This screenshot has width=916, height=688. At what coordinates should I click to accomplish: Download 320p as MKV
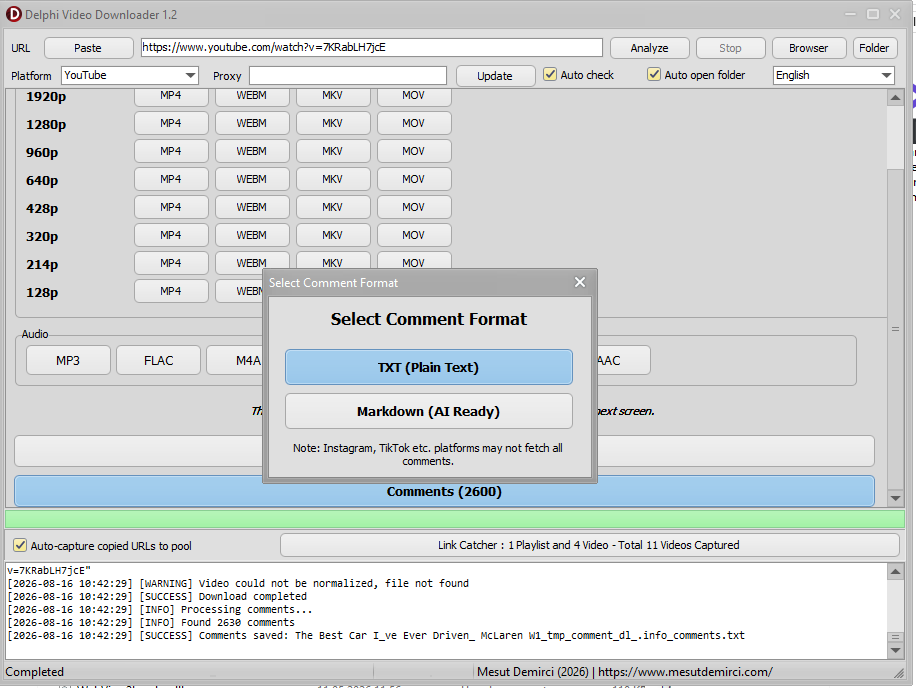(333, 235)
